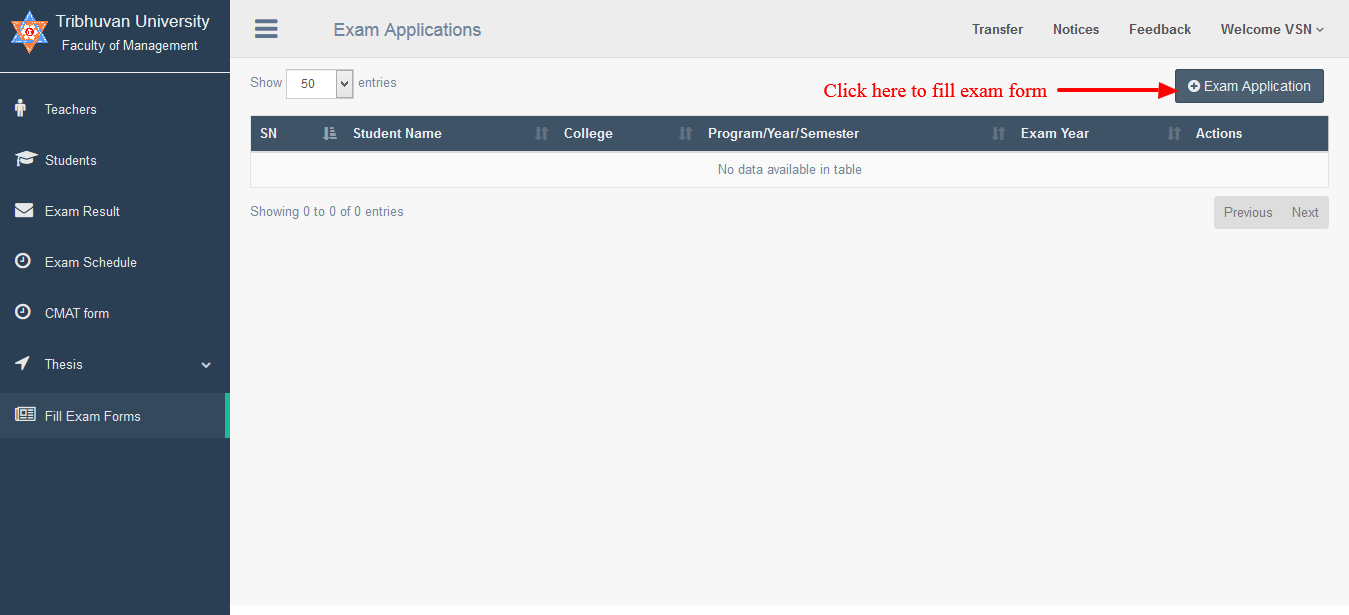This screenshot has height=615, width=1349.
Task: Click the CMAT form clock icon
Action: coord(23,312)
